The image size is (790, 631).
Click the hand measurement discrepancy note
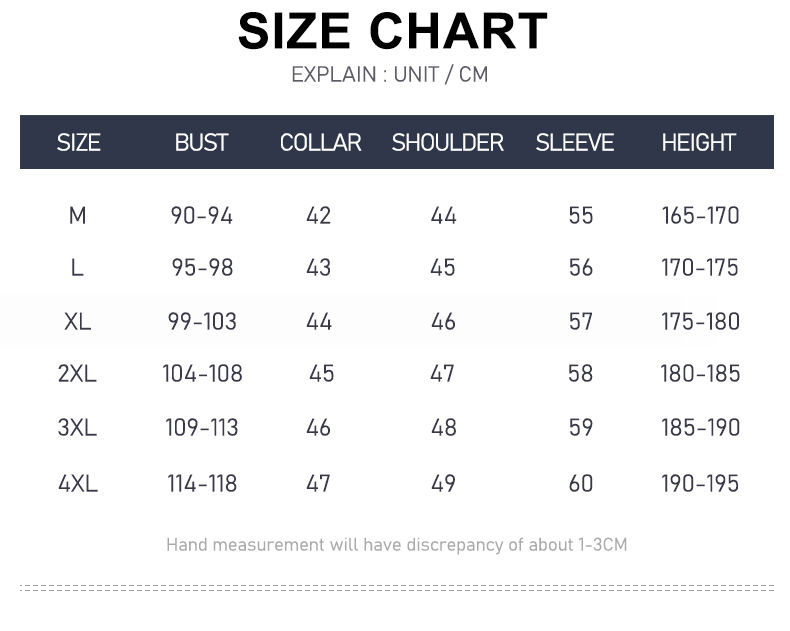coord(396,545)
